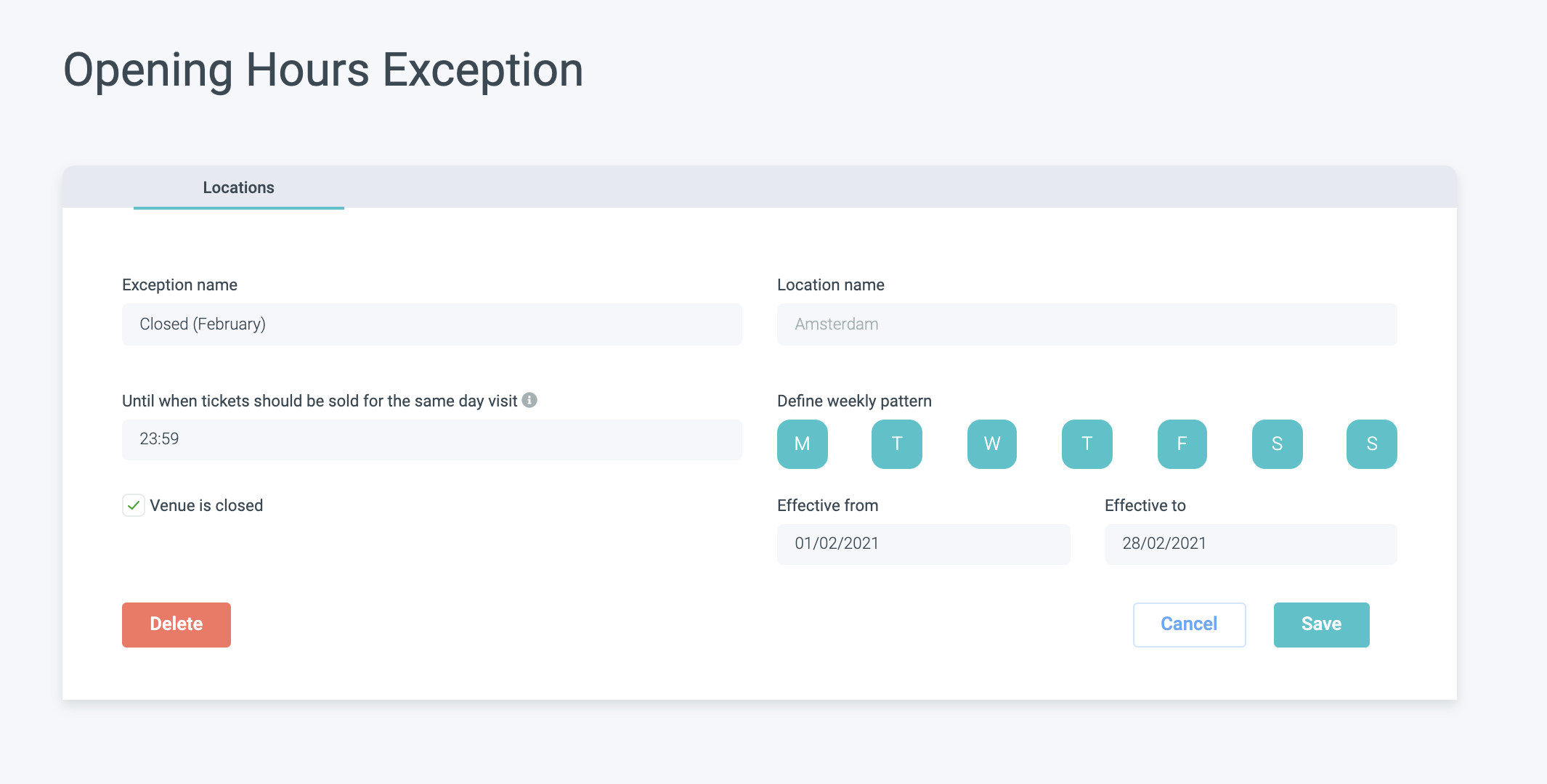Viewport: 1547px width, 784px height.
Task: Click the Exception name input field
Action: (x=431, y=324)
